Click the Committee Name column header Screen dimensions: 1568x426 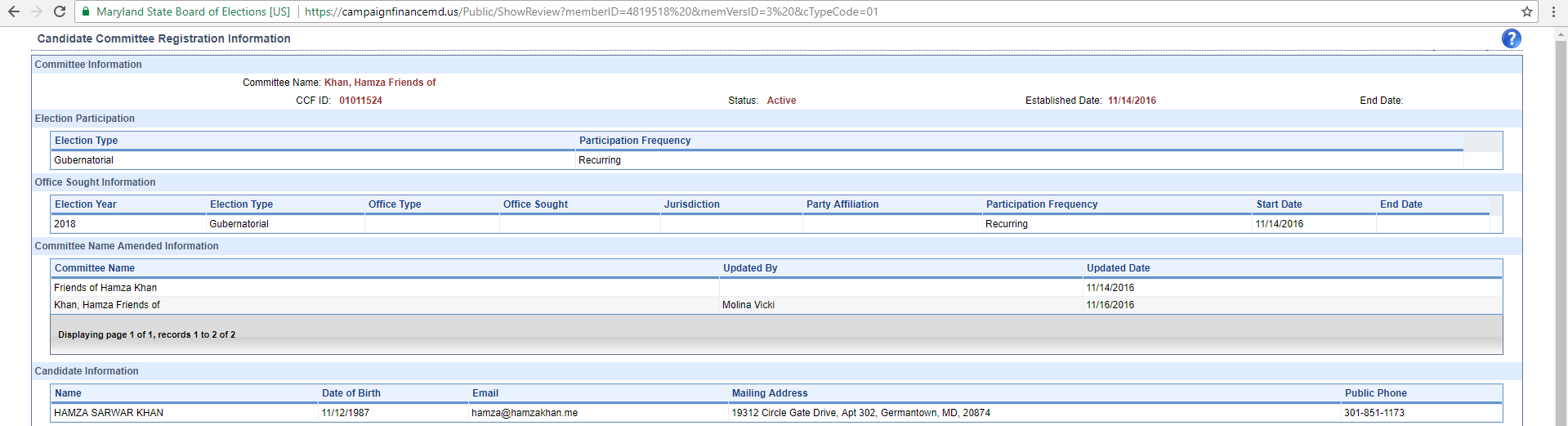coord(95,268)
